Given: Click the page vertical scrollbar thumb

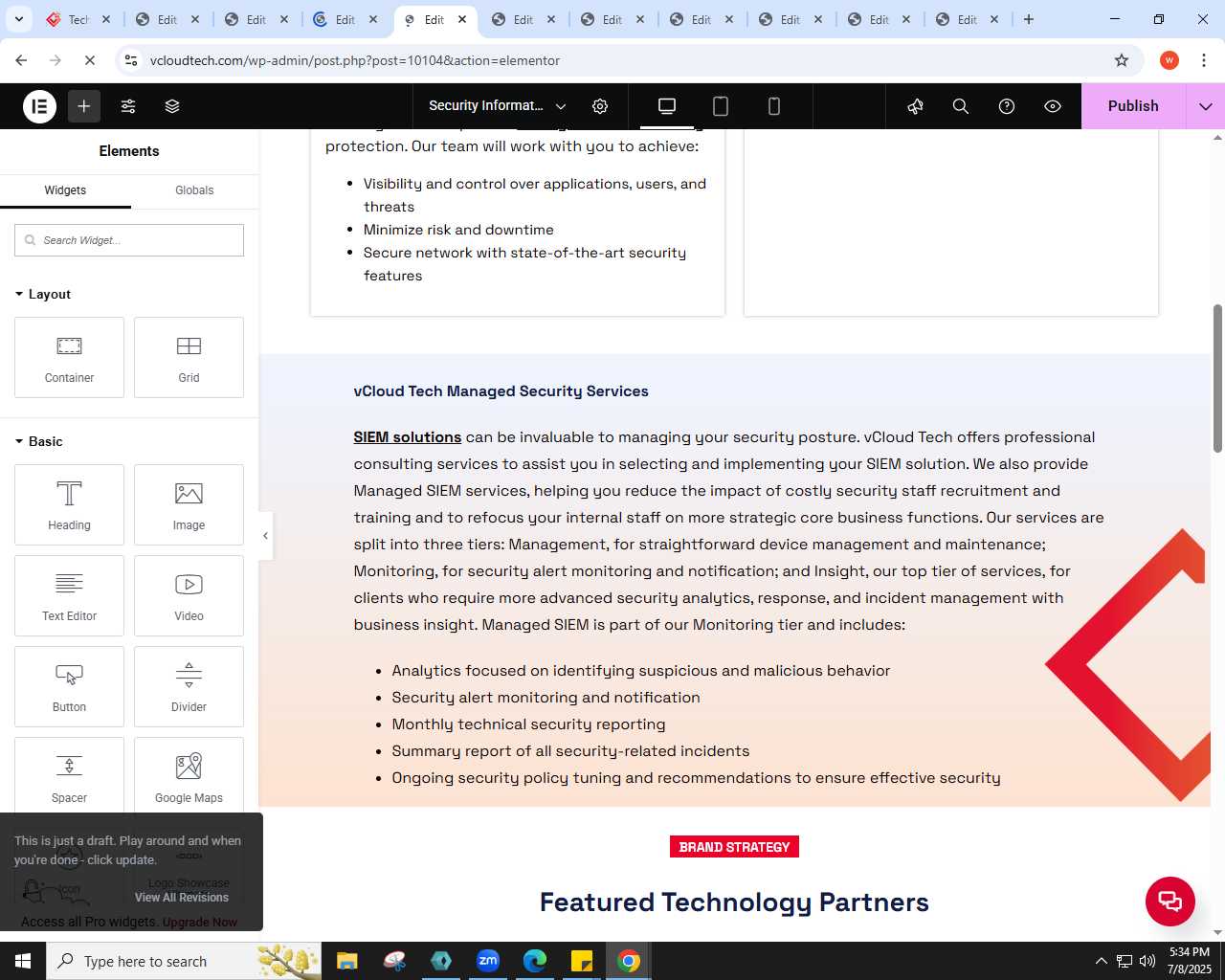Looking at the screenshot, I should tap(1217, 378).
